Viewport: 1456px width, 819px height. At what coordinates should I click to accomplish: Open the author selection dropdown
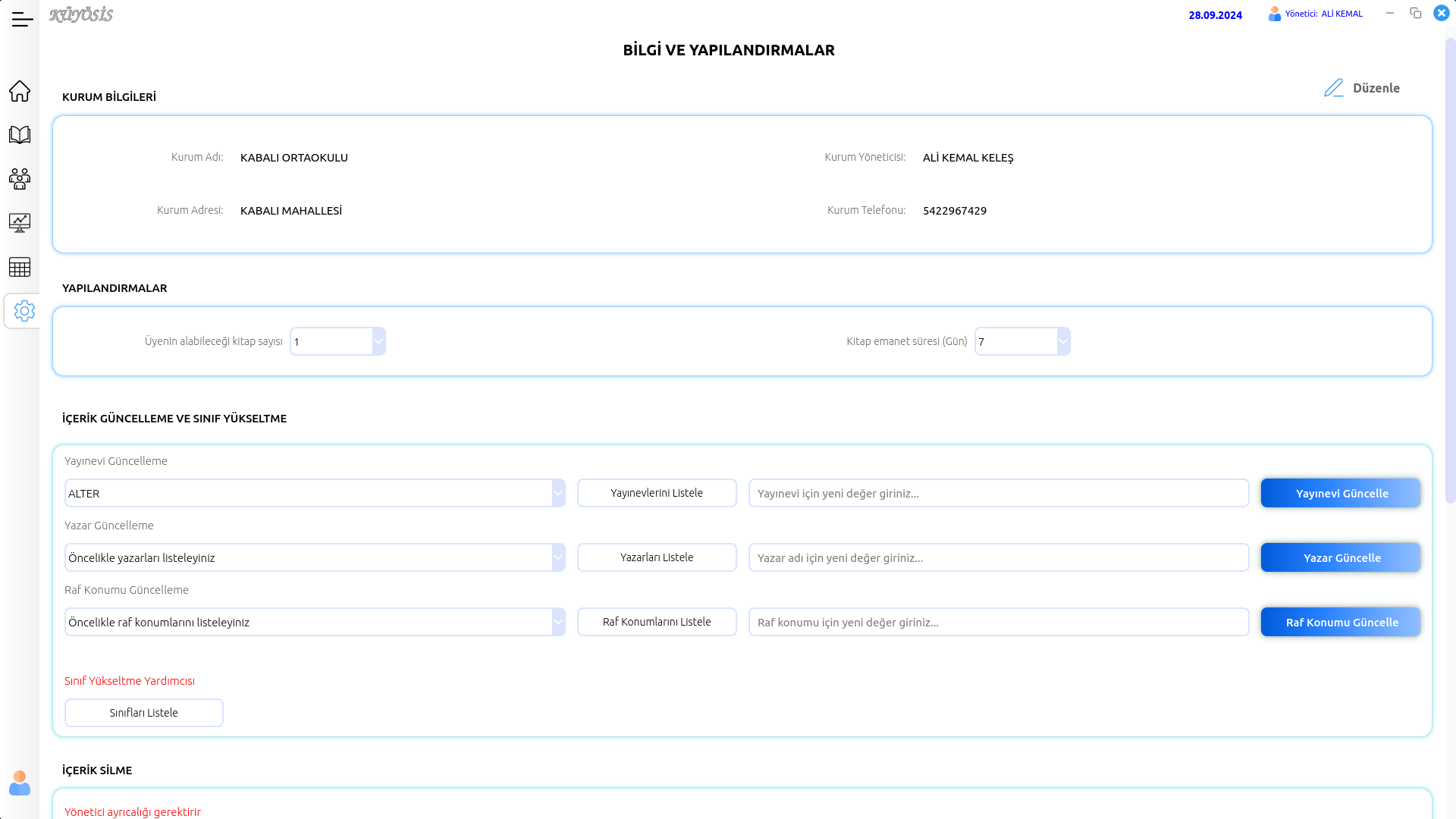(558, 557)
